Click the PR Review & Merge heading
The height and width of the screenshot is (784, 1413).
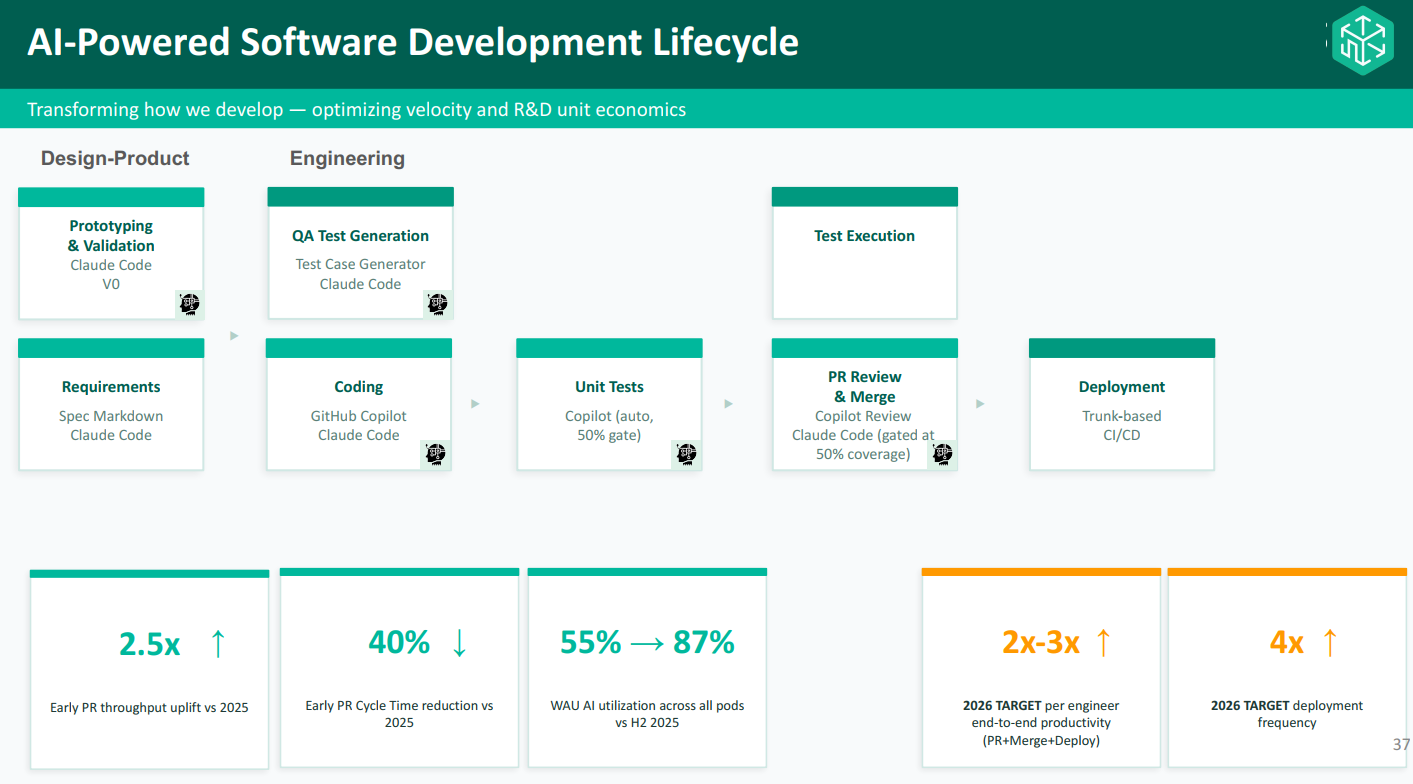pyautogui.click(x=865, y=387)
